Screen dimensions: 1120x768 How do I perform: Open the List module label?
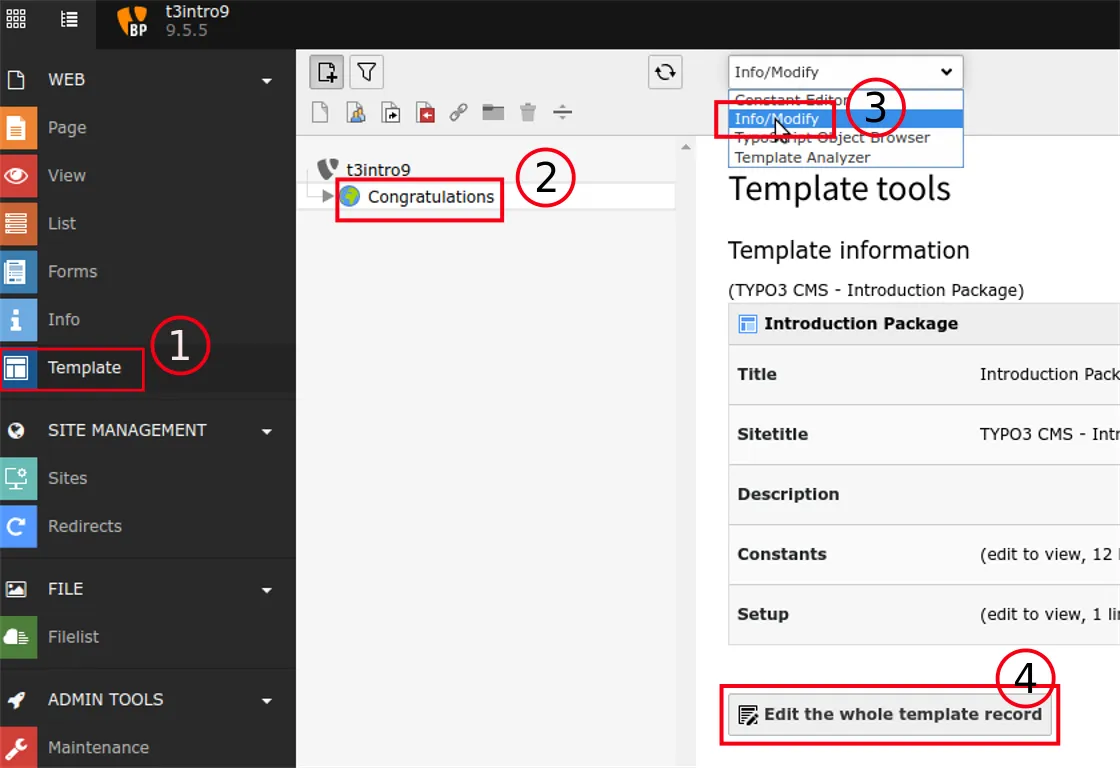coord(61,224)
